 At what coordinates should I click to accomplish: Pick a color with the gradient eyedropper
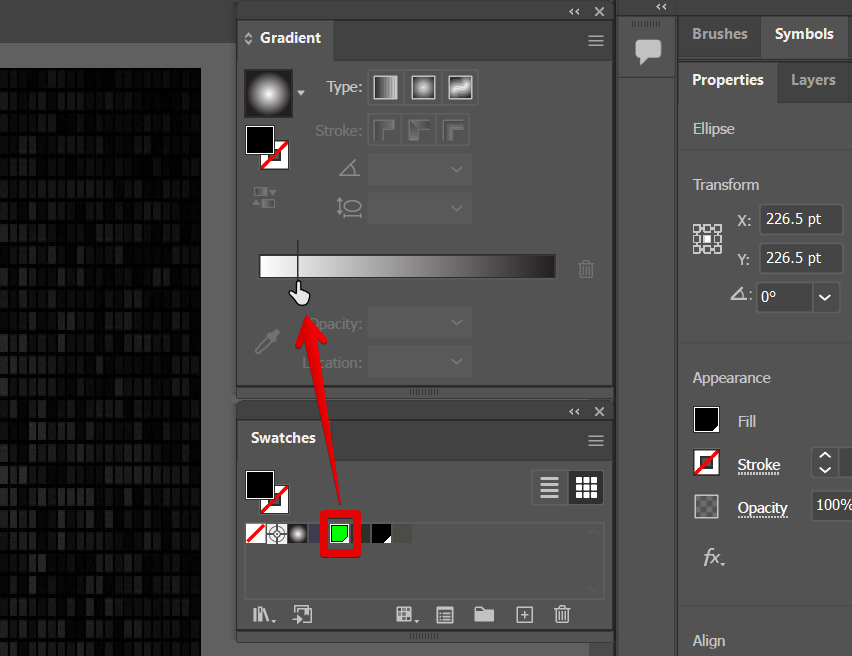(267, 342)
